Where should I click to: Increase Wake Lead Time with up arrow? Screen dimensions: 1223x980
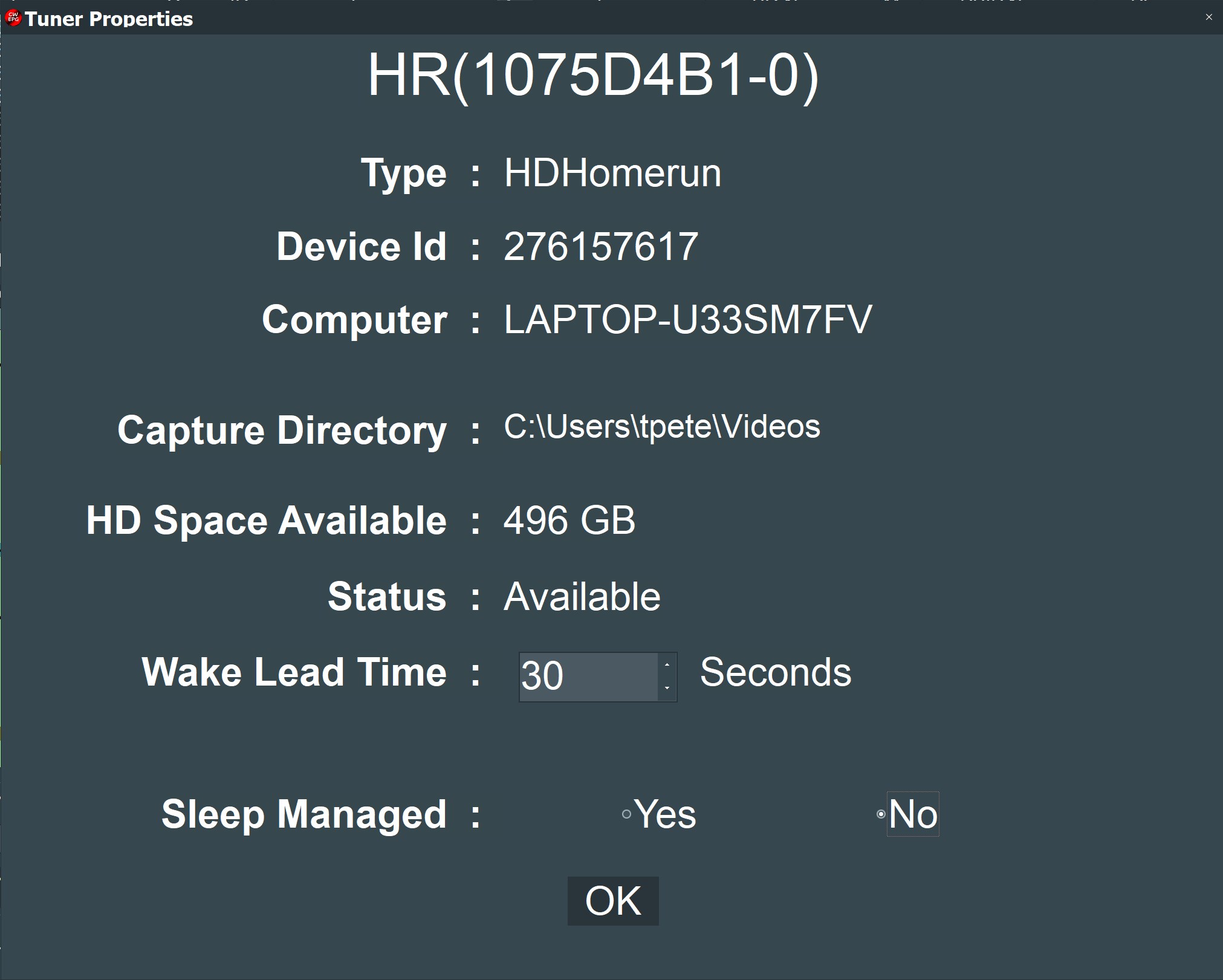tap(667, 665)
